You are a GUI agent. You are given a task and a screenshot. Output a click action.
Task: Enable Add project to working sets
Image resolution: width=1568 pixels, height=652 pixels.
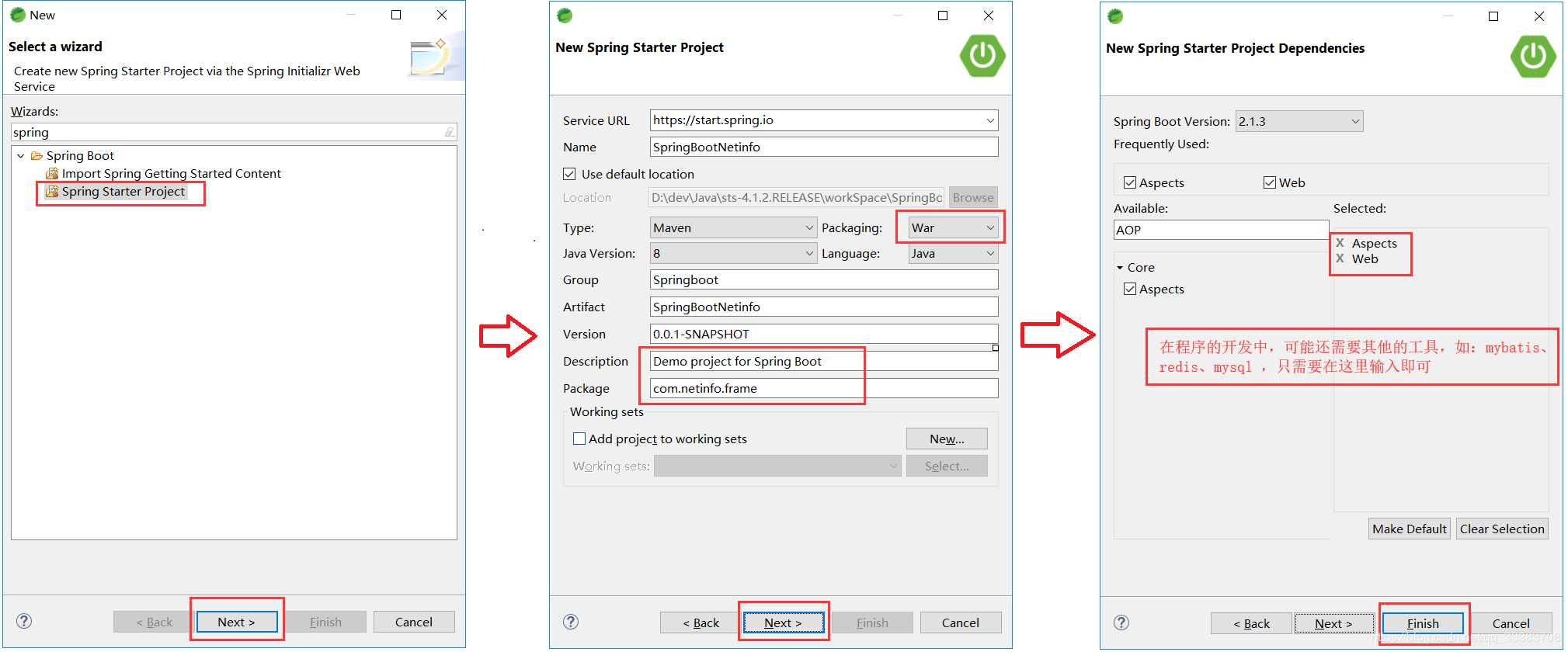click(579, 439)
